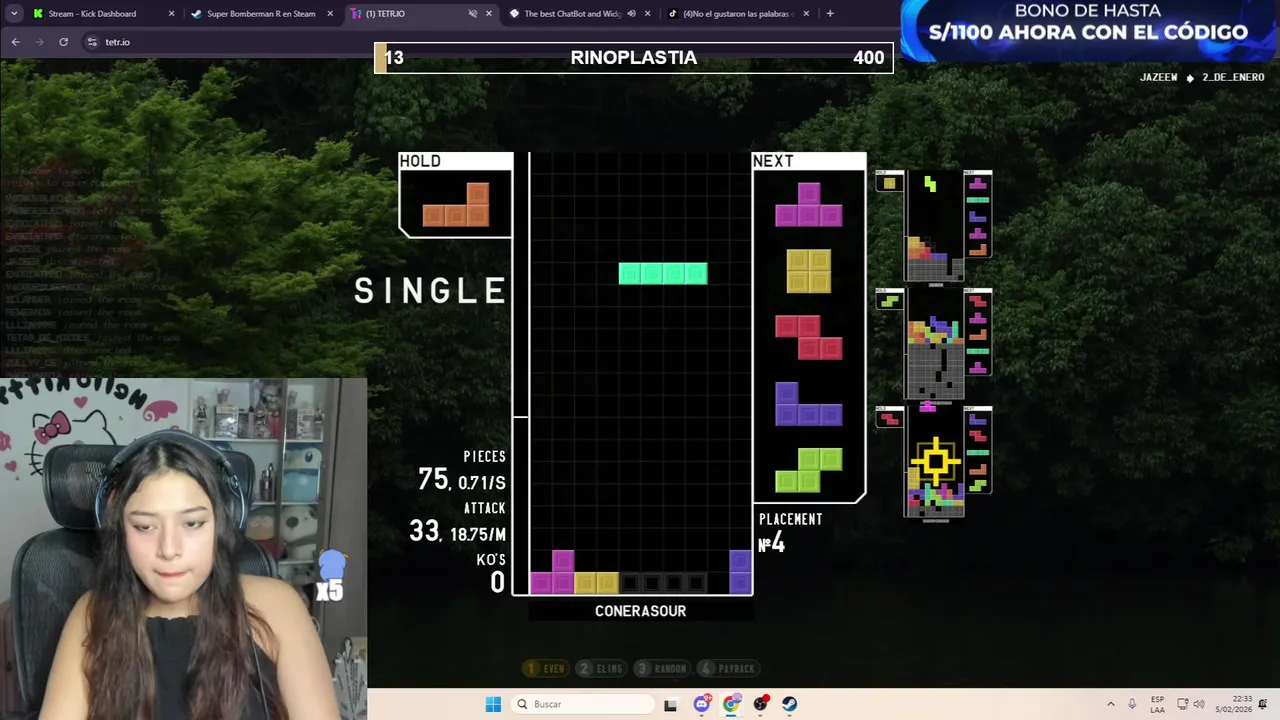Image resolution: width=1280 pixels, height=720 pixels.
Task: Open the 22:33 clock and calendar
Action: pyautogui.click(x=1233, y=704)
